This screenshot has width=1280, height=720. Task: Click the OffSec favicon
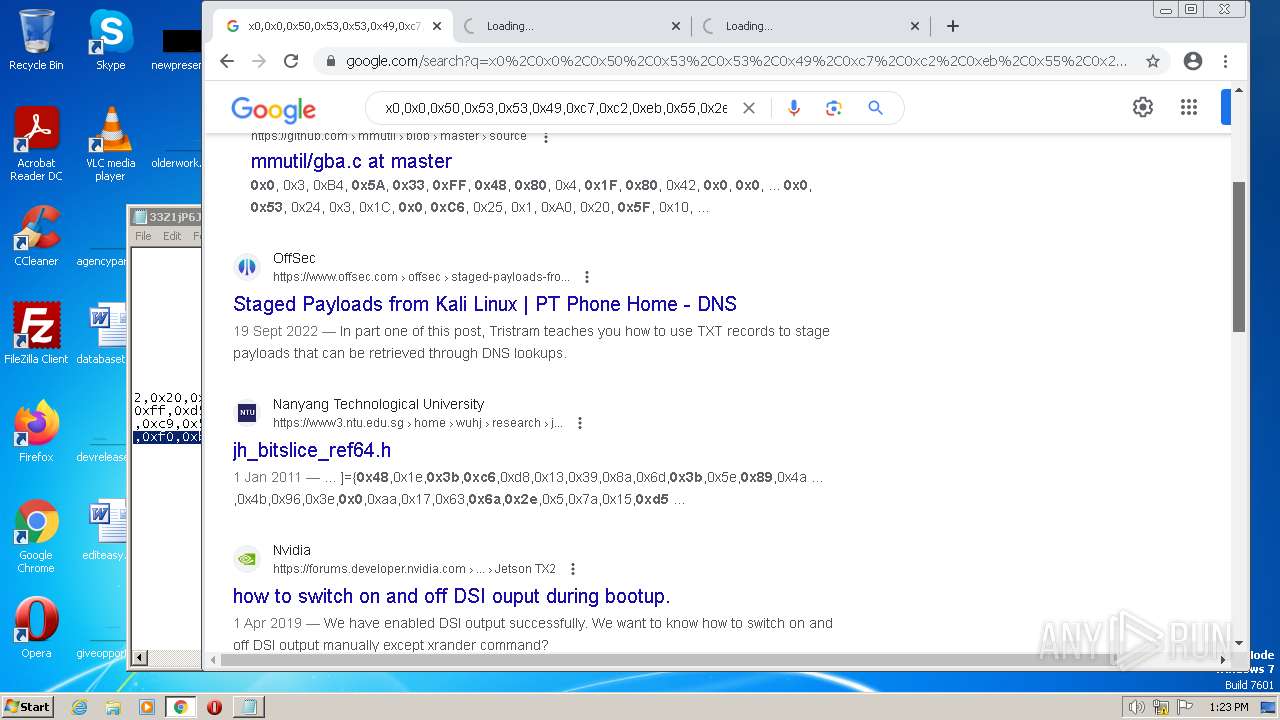(247, 267)
